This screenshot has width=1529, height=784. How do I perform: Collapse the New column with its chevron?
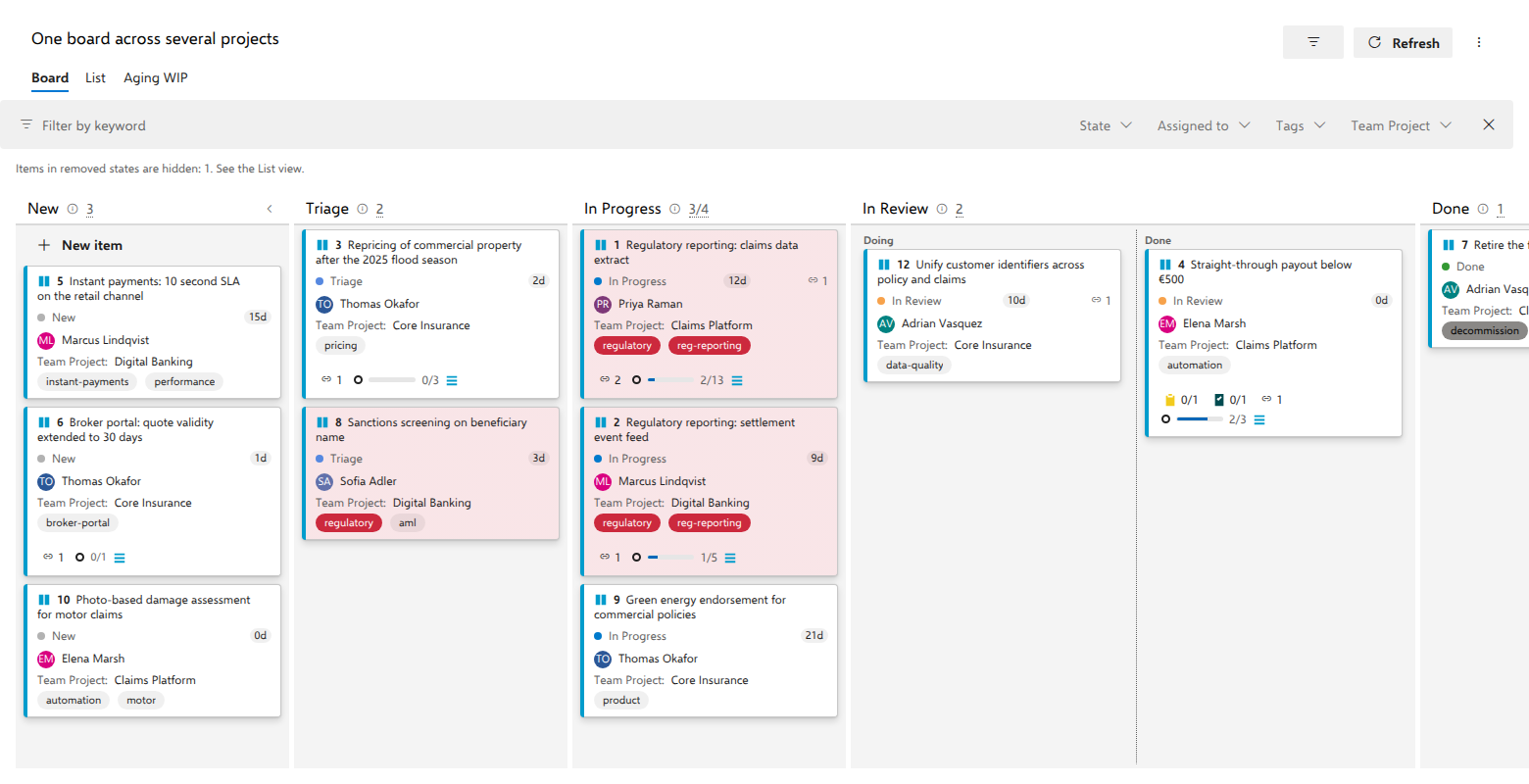270,209
